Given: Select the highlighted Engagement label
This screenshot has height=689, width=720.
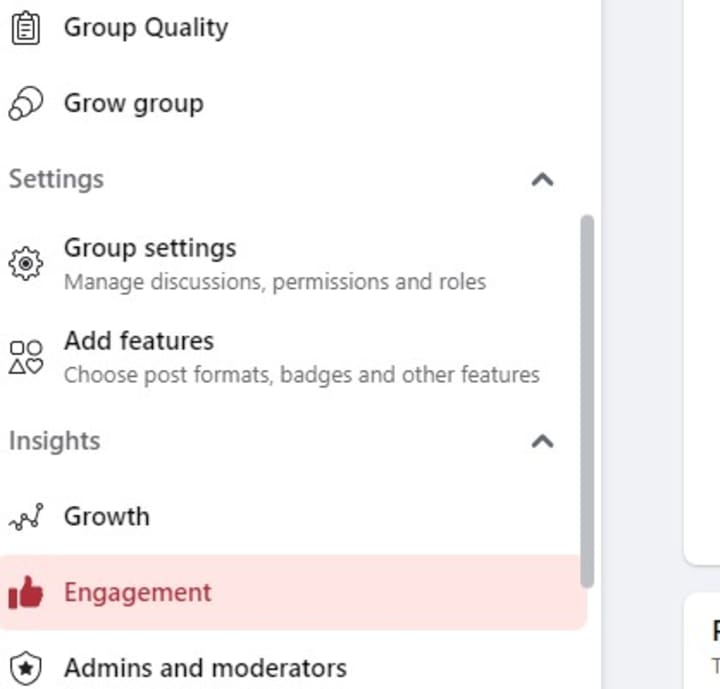Looking at the screenshot, I should 138,593.
